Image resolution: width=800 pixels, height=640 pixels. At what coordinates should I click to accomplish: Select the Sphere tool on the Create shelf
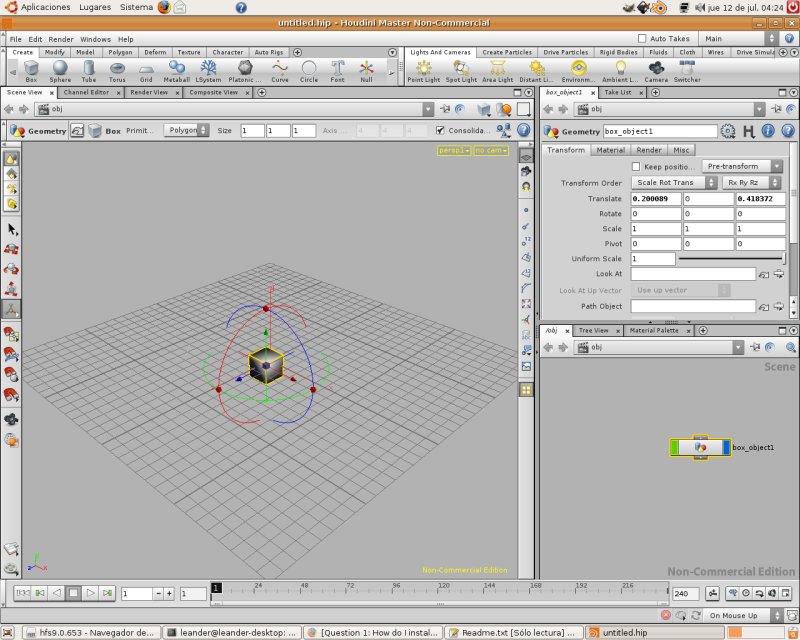pyautogui.click(x=60, y=71)
